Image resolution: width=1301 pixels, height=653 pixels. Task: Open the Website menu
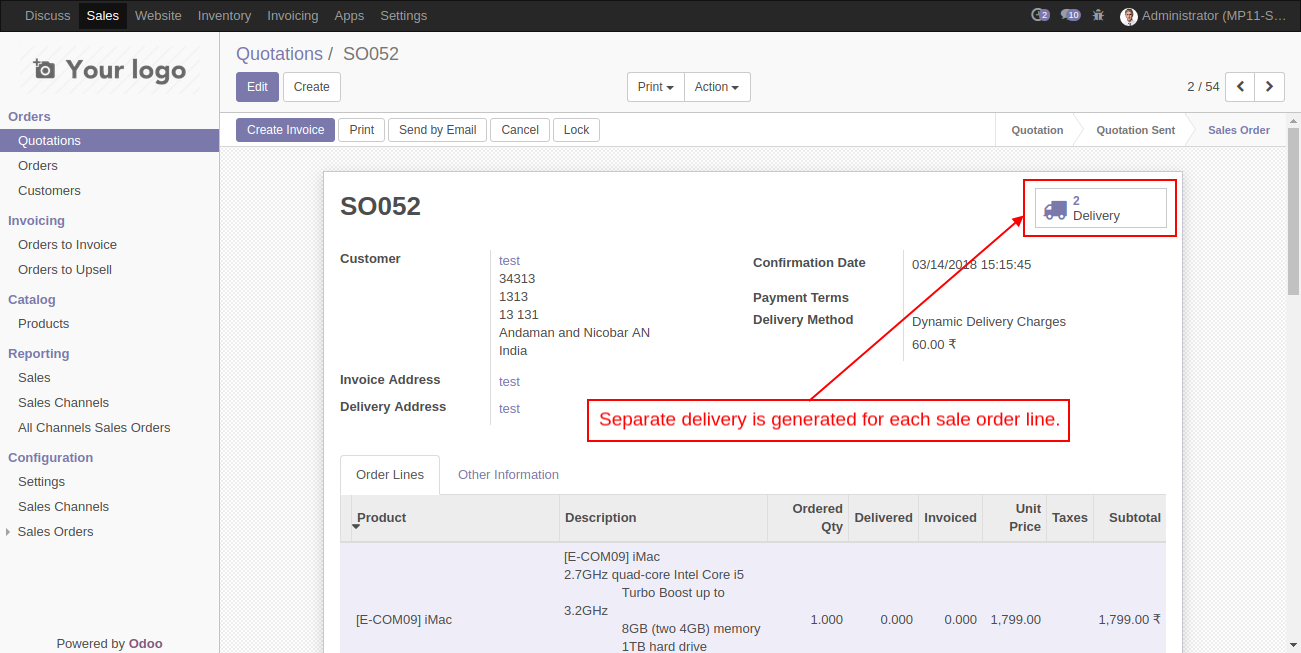pyautogui.click(x=158, y=16)
